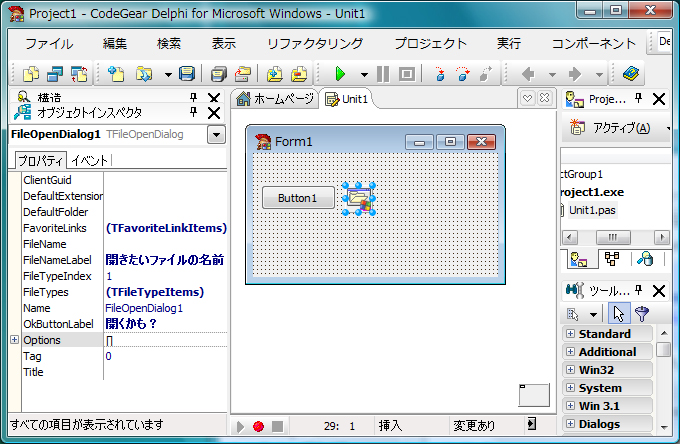The width and height of the screenshot is (680, 444).
Task: Select the プロパティ tab
Action: click(40, 161)
